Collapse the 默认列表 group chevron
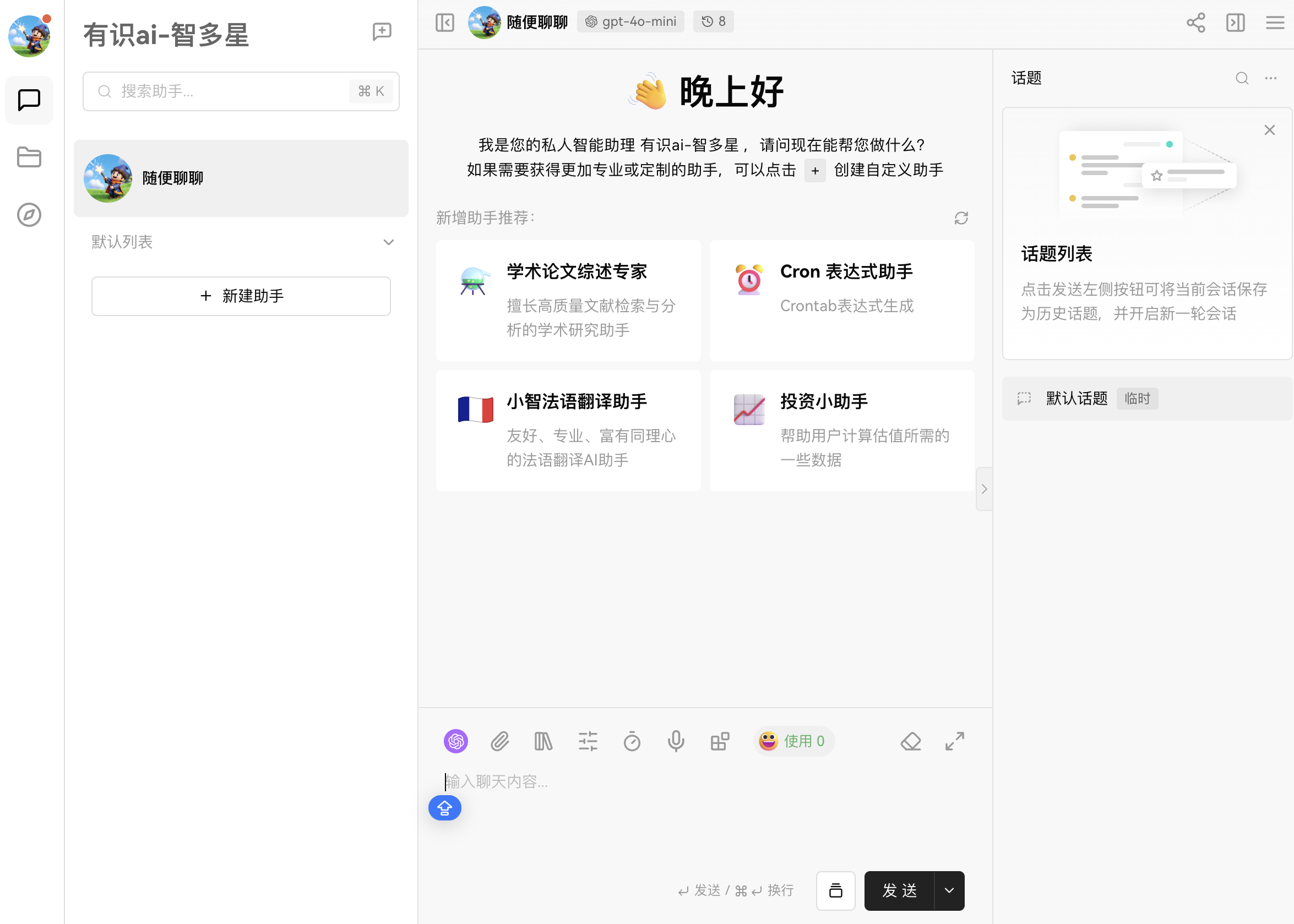The width and height of the screenshot is (1294, 924). point(389,242)
